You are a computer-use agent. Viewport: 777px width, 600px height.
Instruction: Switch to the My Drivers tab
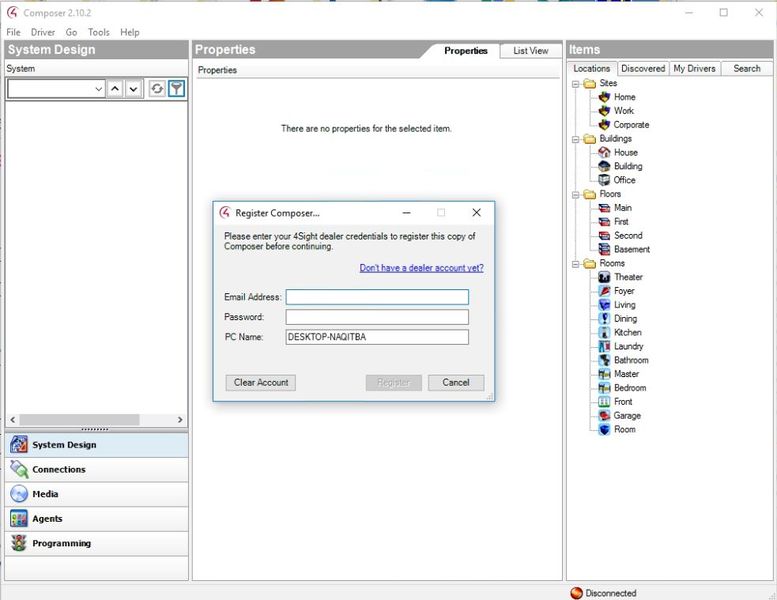click(x=694, y=68)
